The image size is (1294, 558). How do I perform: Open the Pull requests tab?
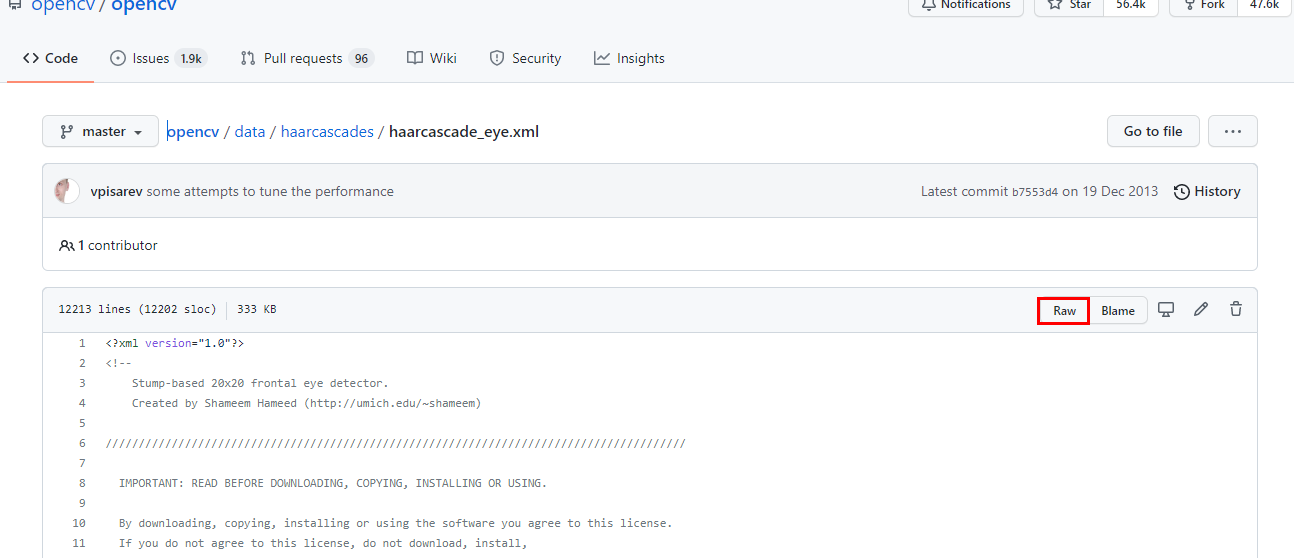tap(307, 58)
